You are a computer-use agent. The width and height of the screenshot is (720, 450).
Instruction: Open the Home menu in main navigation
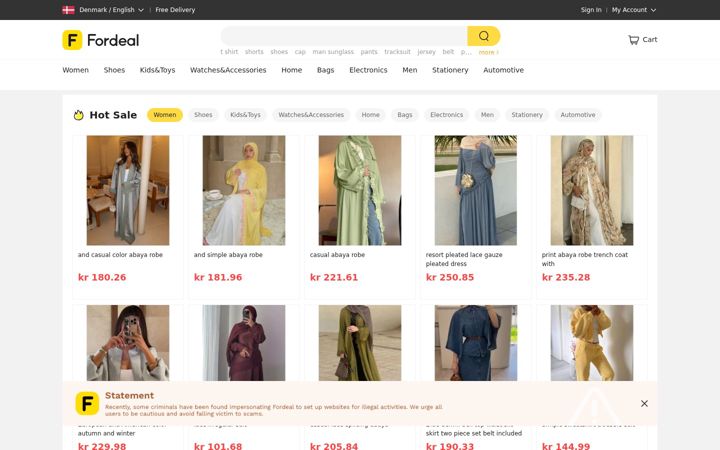click(x=292, y=70)
